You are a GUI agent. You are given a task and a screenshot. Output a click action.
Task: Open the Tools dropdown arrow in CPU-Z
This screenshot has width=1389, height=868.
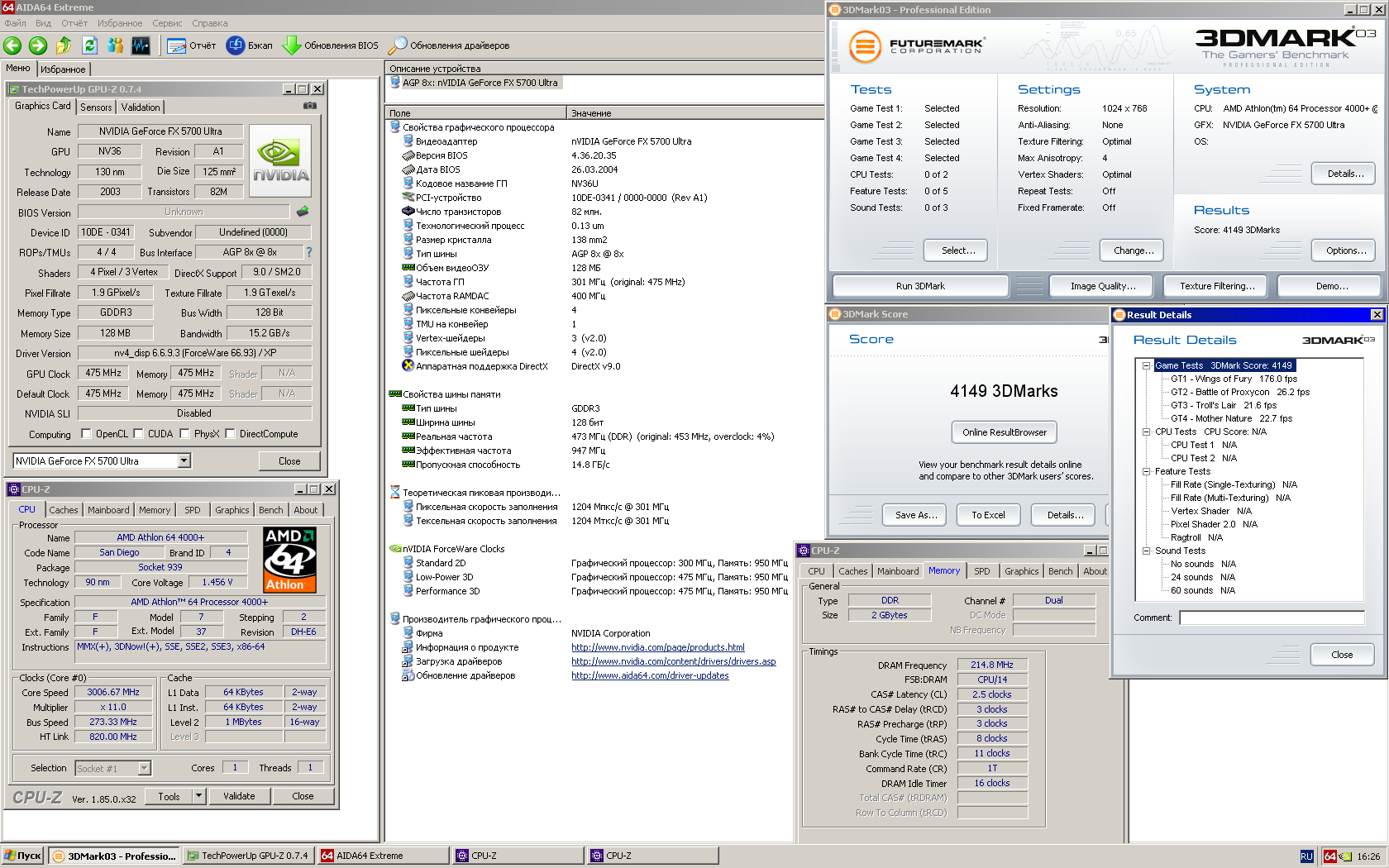pos(198,796)
